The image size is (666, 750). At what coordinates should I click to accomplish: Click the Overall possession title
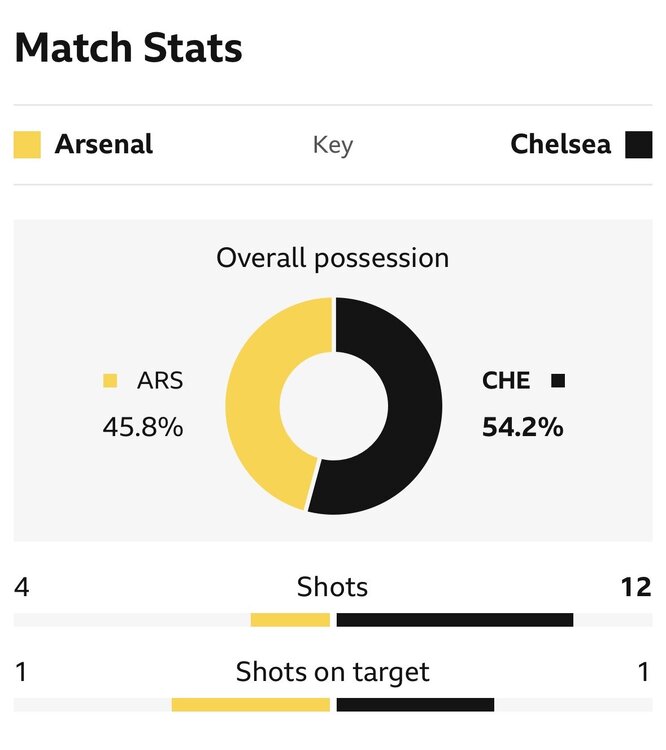[x=333, y=259]
